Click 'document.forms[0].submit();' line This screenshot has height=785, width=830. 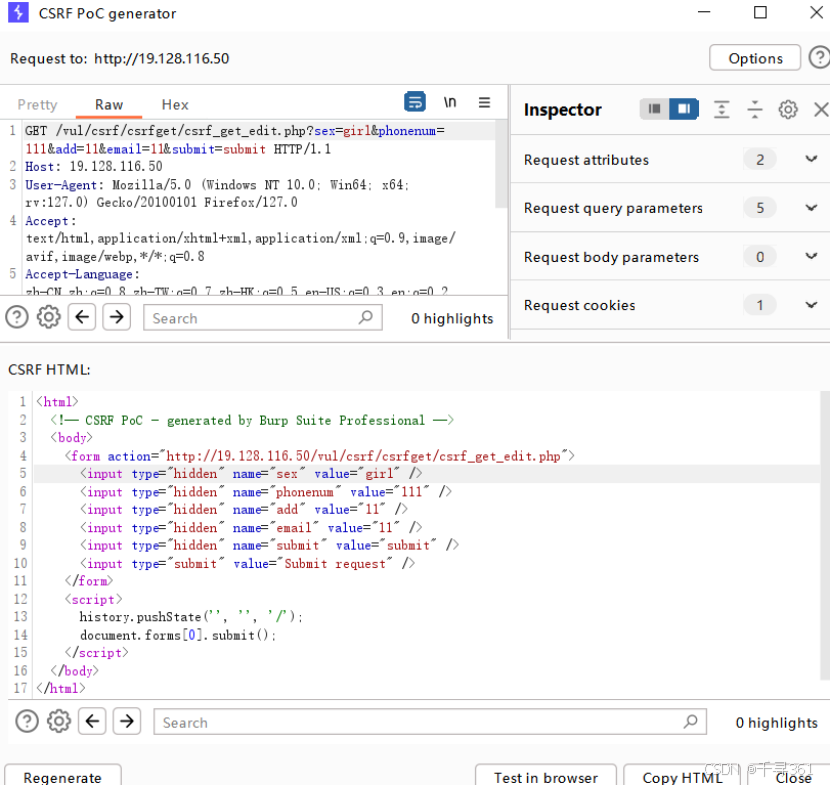(x=178, y=635)
